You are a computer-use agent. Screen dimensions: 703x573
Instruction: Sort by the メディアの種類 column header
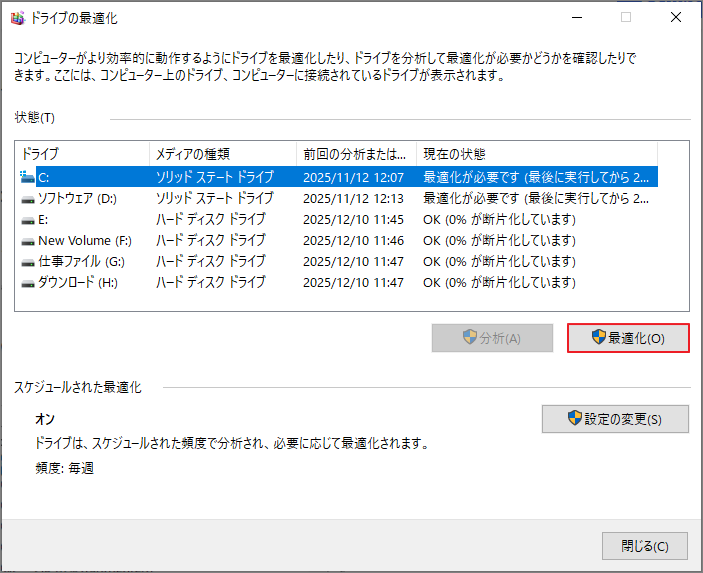[x=223, y=154]
